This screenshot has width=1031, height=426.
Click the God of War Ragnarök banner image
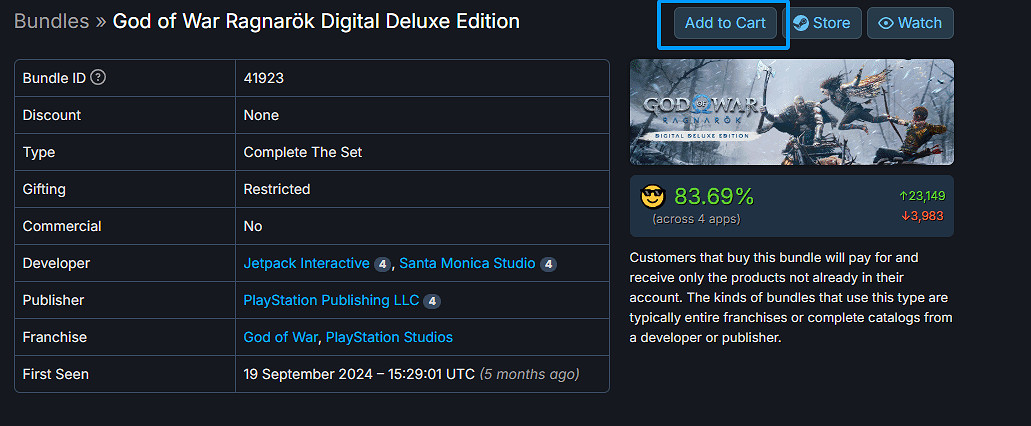(791, 112)
